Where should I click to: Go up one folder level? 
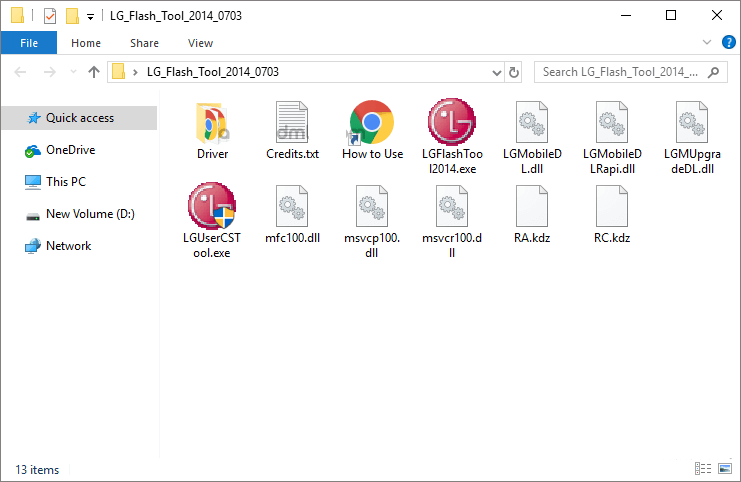pos(94,72)
